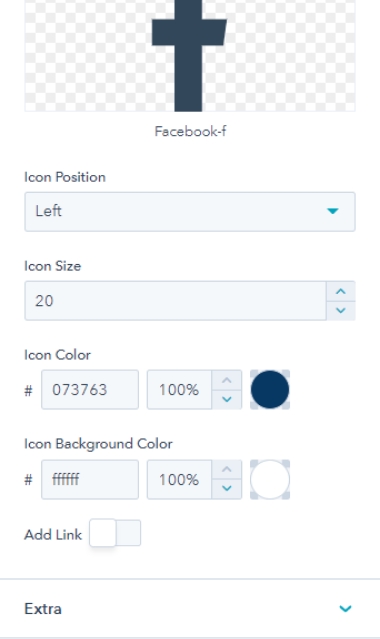Decrease Icon Size with down arrow
This screenshot has height=639, width=380.
click(341, 311)
